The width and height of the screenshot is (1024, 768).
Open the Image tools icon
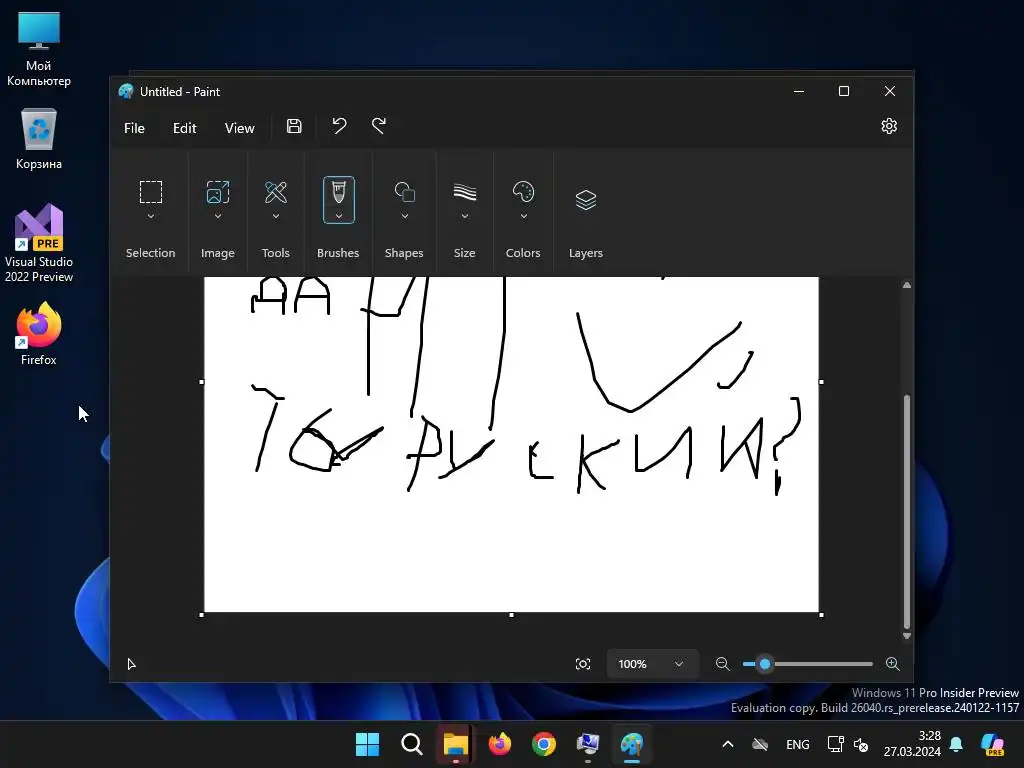pos(217,192)
